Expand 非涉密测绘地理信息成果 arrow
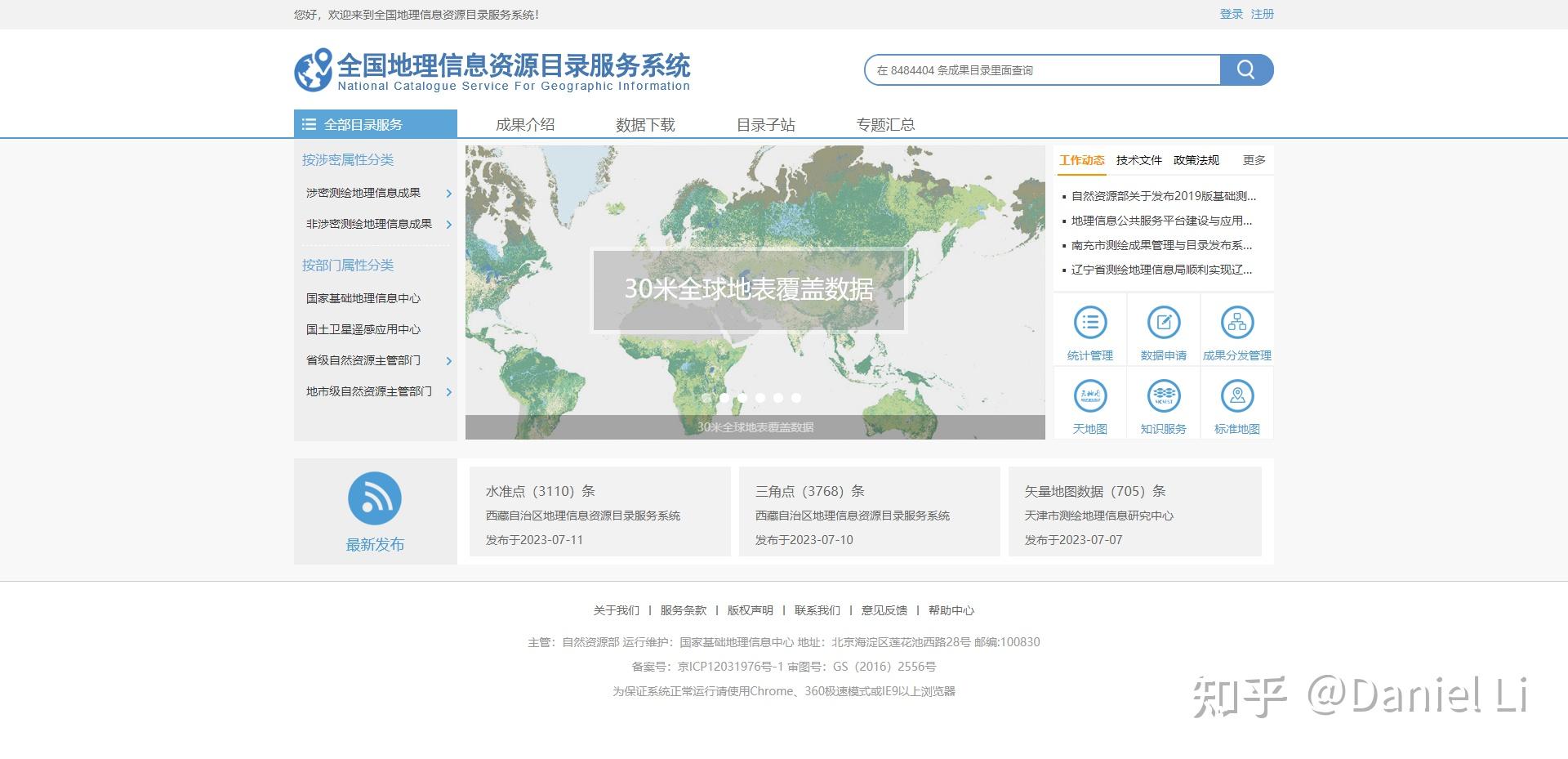This screenshot has width=1568, height=759. (449, 225)
